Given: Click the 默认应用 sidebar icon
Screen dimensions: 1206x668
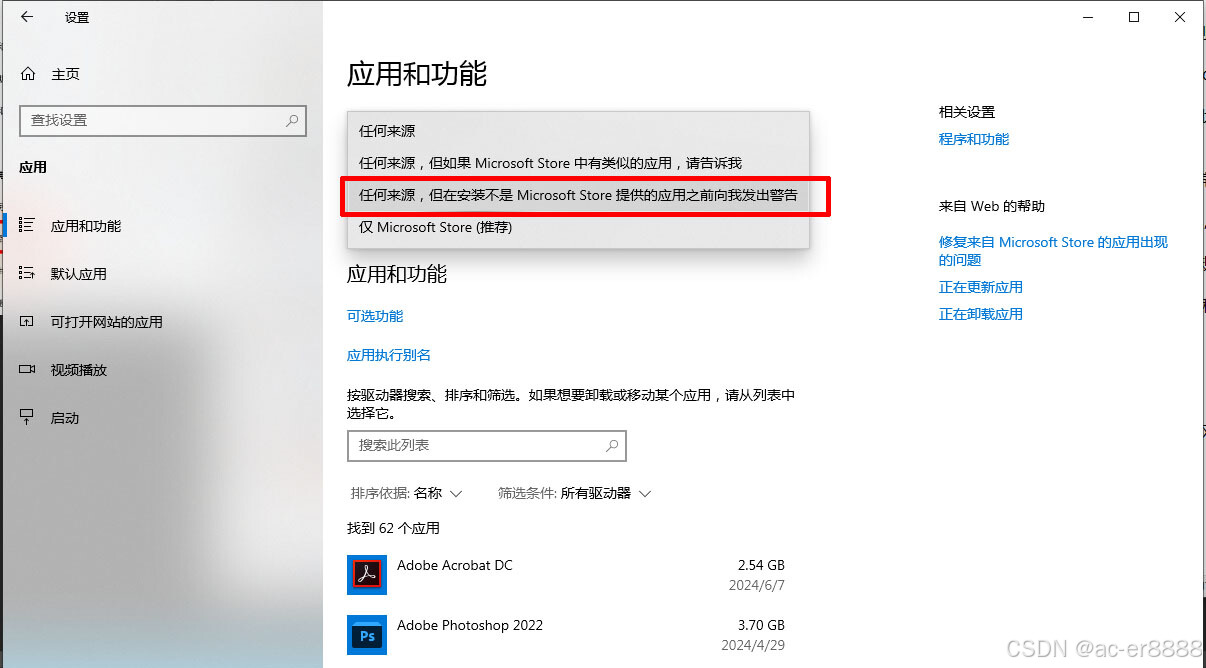Looking at the screenshot, I should pyautogui.click(x=27, y=273).
